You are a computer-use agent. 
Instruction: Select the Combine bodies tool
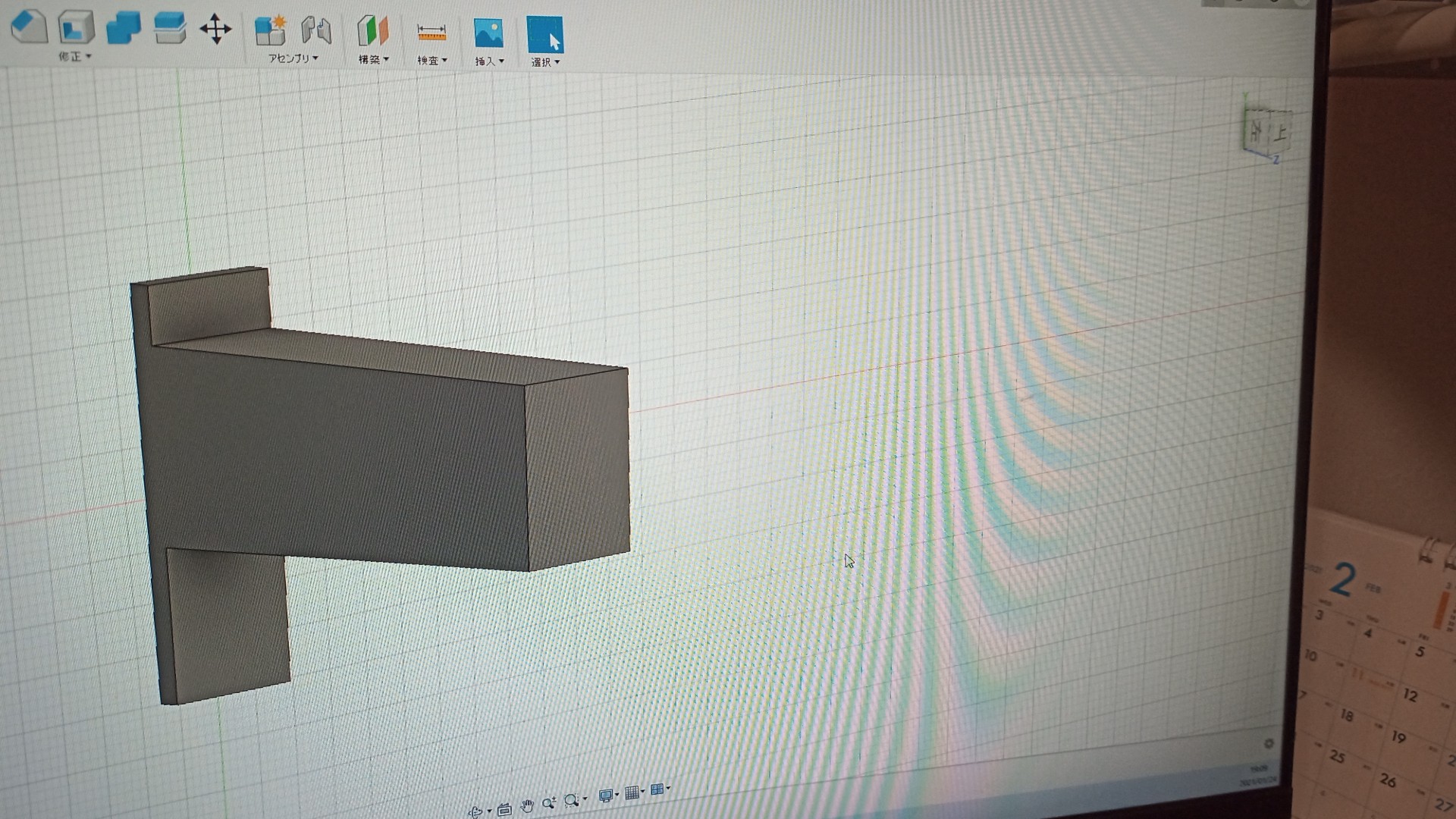123,29
